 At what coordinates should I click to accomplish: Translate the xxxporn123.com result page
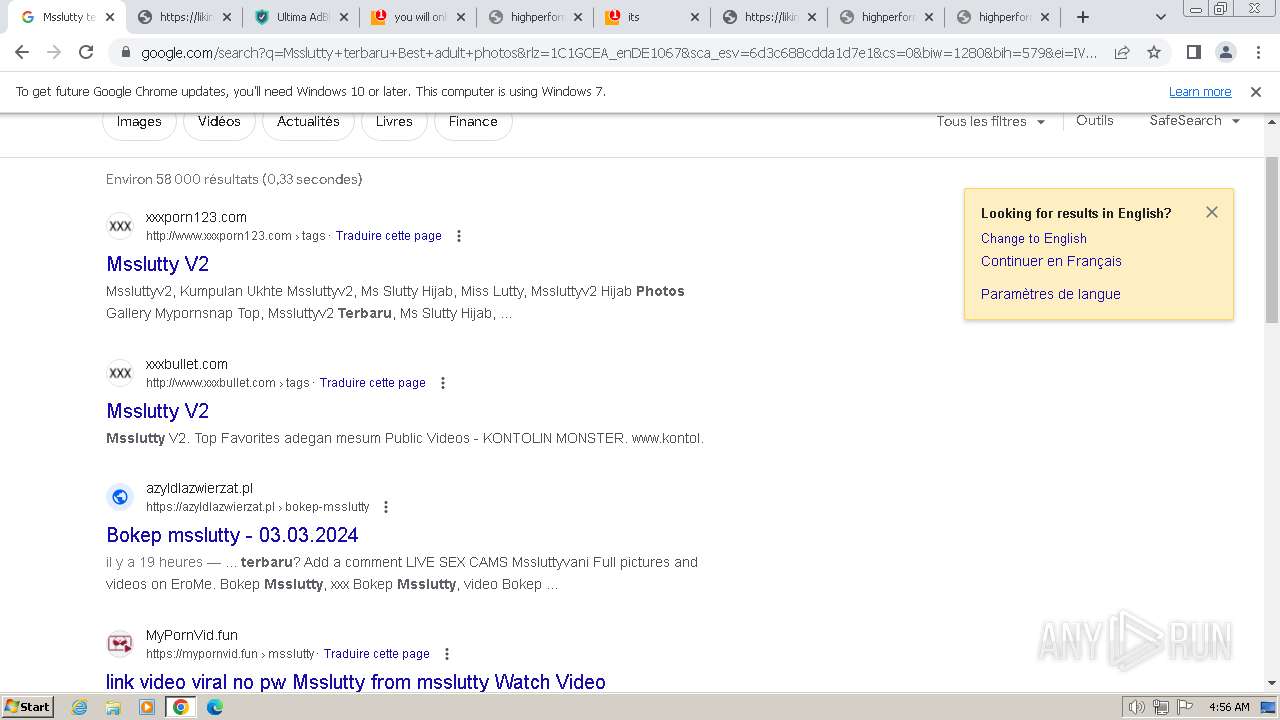[x=389, y=236]
